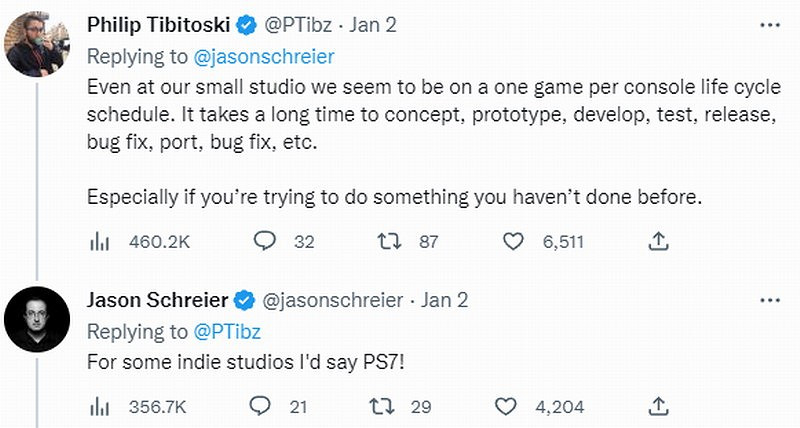Viewport: 800px width, 428px height.
Task: View analytics for Jason Schreier's tweet
Action: 100,405
